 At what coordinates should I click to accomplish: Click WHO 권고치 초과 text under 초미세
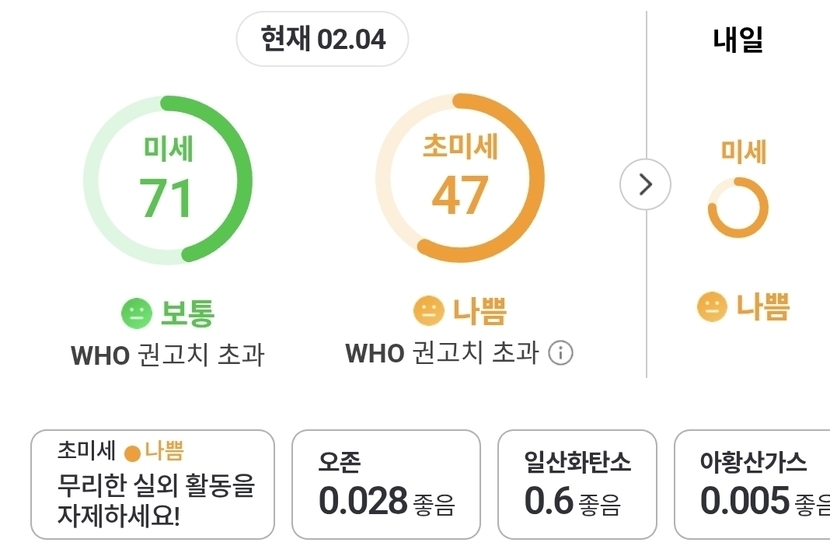442,353
